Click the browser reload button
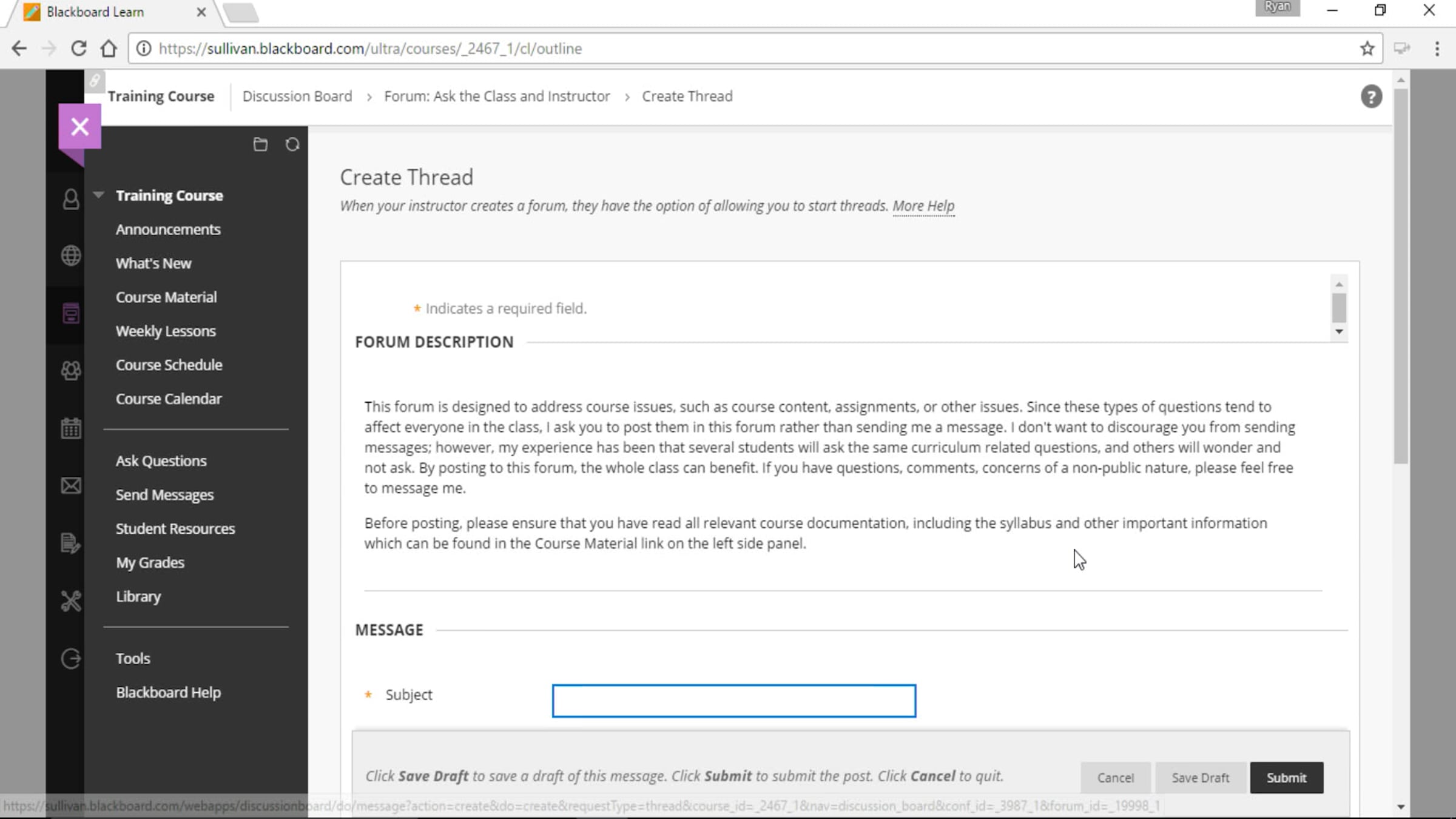Viewport: 1456px width, 819px height. tap(79, 49)
